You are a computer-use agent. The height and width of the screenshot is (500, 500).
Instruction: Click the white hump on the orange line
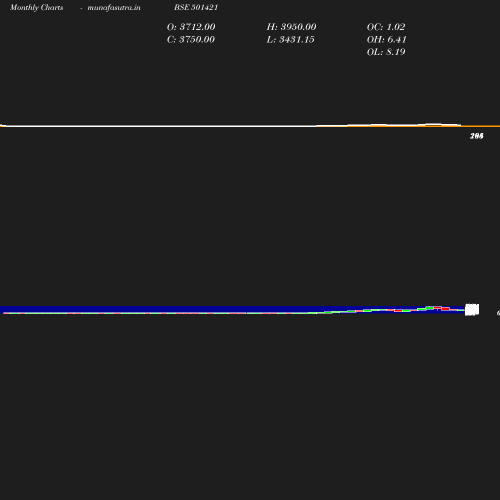tap(433, 125)
